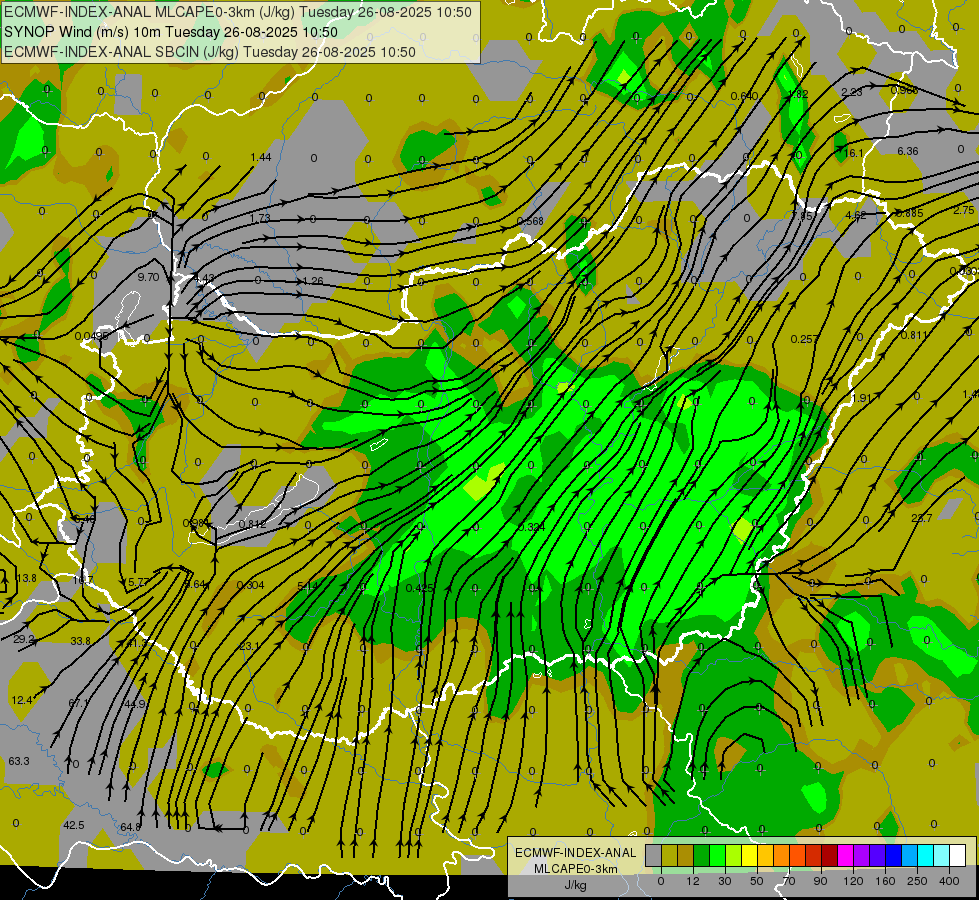Click the map value '6.36'

[908, 151]
